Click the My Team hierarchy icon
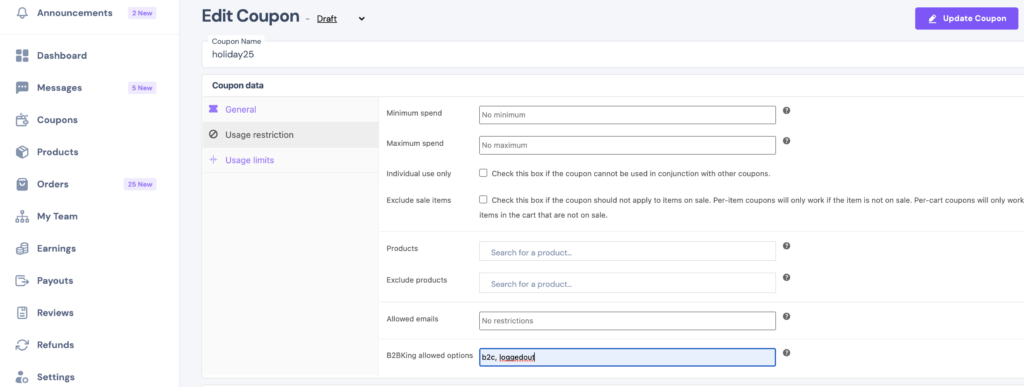Screen dimensions: 1024x387 [22, 216]
